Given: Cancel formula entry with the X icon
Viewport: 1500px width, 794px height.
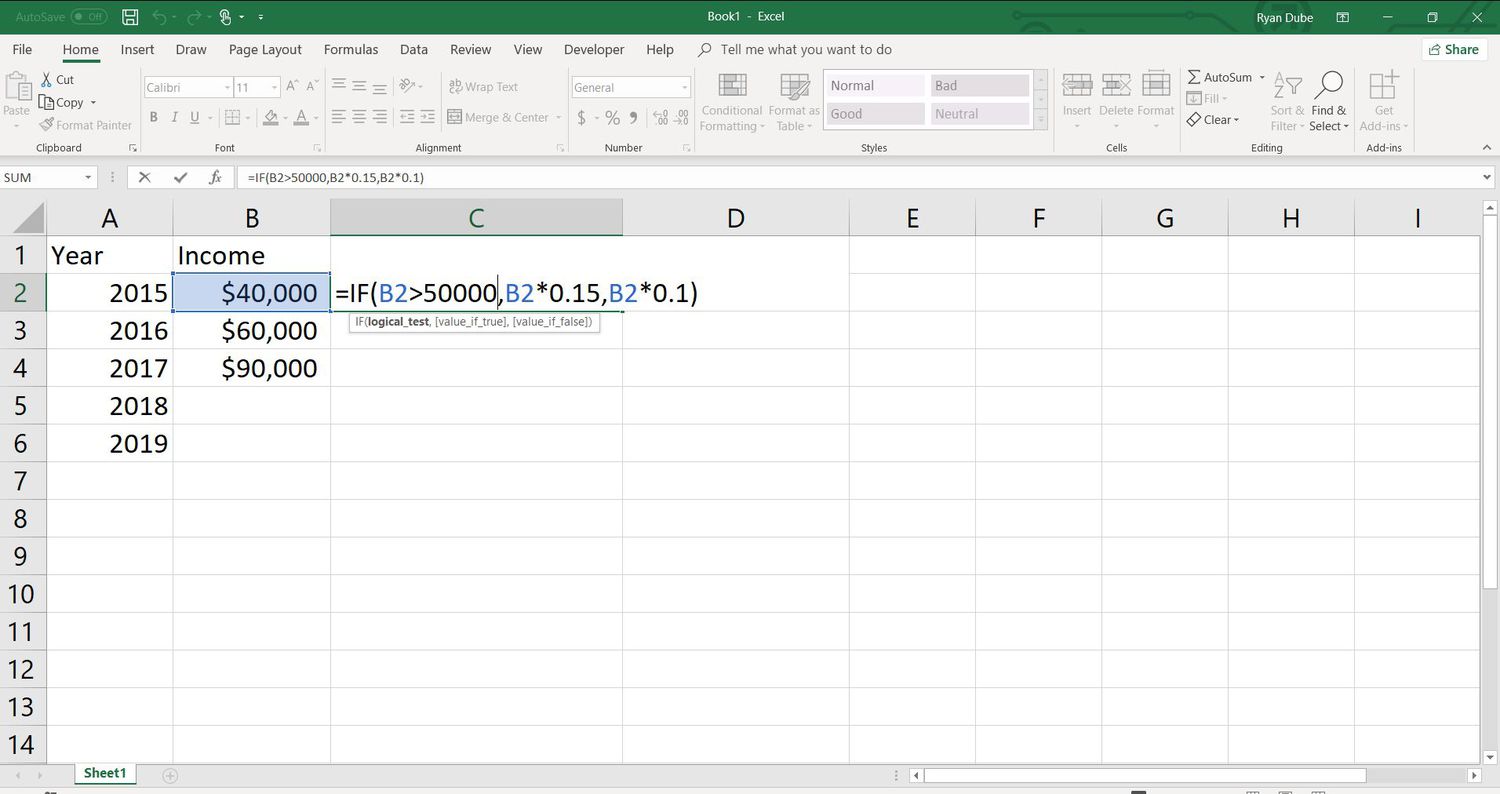Looking at the screenshot, I should [145, 177].
